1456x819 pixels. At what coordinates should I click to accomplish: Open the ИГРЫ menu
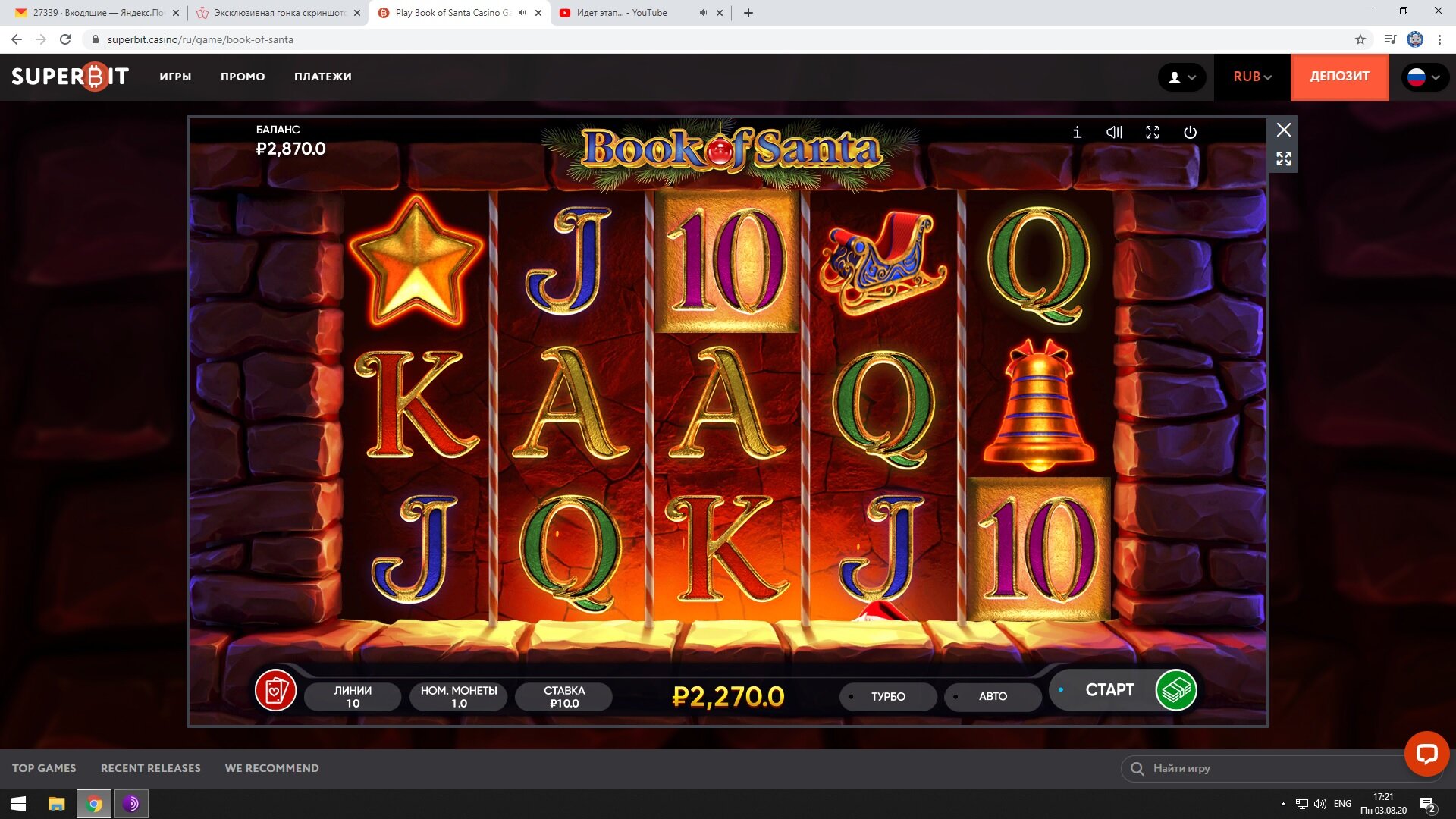pyautogui.click(x=175, y=77)
